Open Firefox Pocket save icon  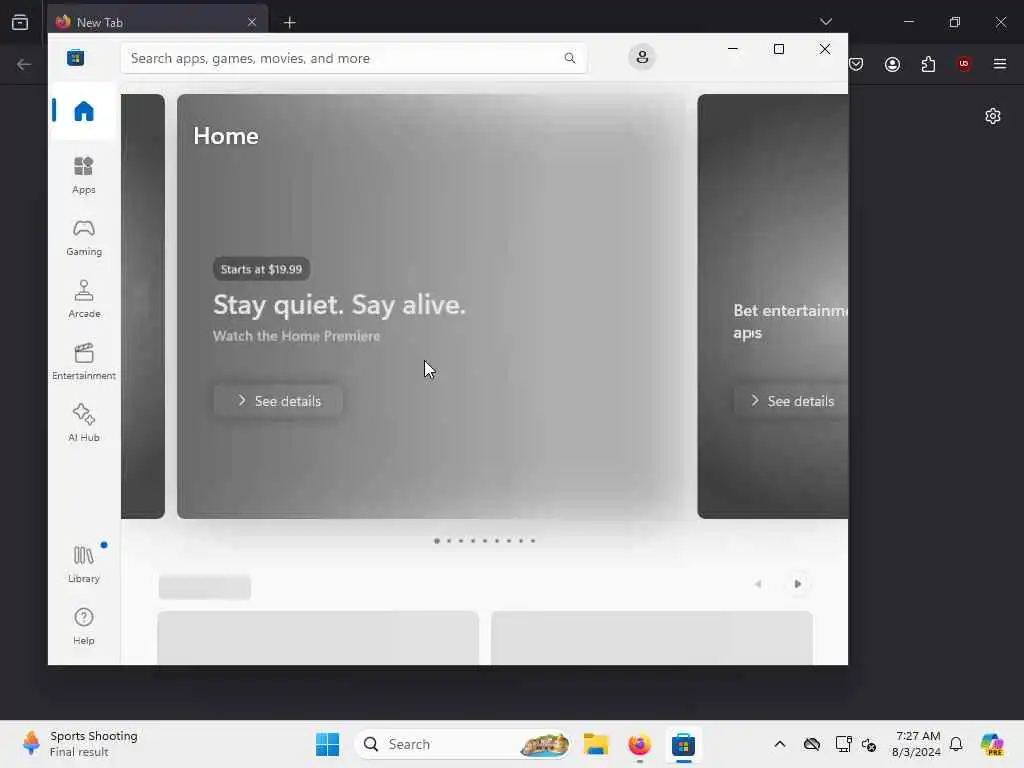pyautogui.click(x=856, y=64)
